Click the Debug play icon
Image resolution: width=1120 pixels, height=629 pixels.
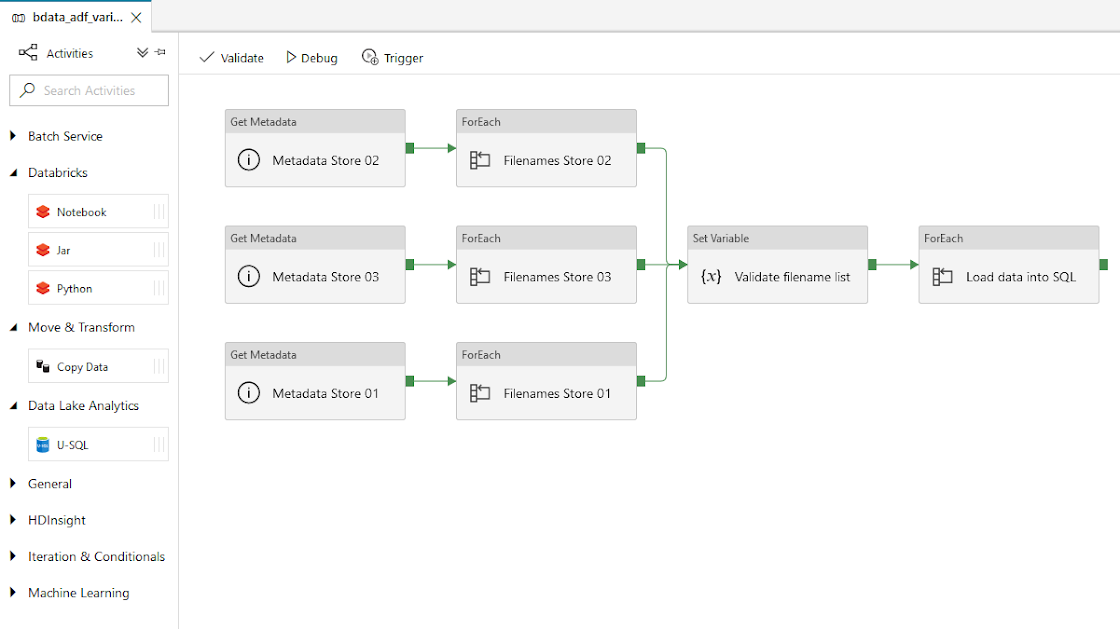click(x=291, y=58)
